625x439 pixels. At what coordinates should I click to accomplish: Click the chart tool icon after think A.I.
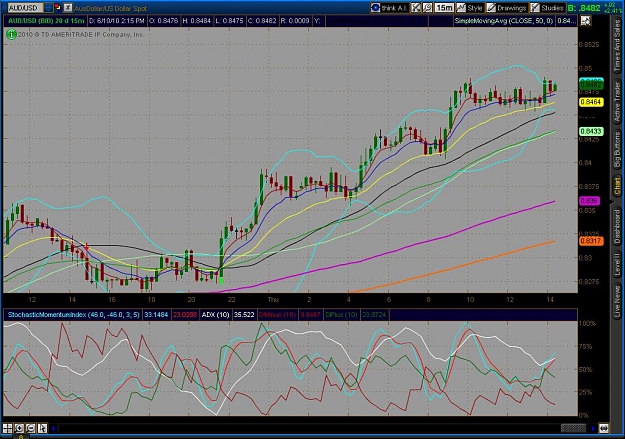pos(416,8)
